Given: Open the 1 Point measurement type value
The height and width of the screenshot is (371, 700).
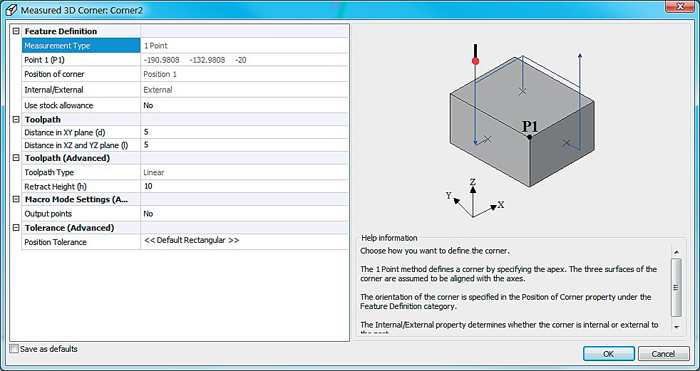Looking at the screenshot, I should pyautogui.click(x=244, y=46).
